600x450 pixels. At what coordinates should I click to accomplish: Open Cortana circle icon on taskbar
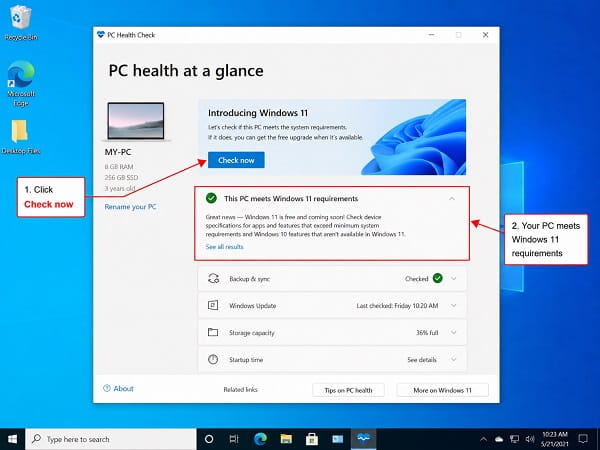209,439
